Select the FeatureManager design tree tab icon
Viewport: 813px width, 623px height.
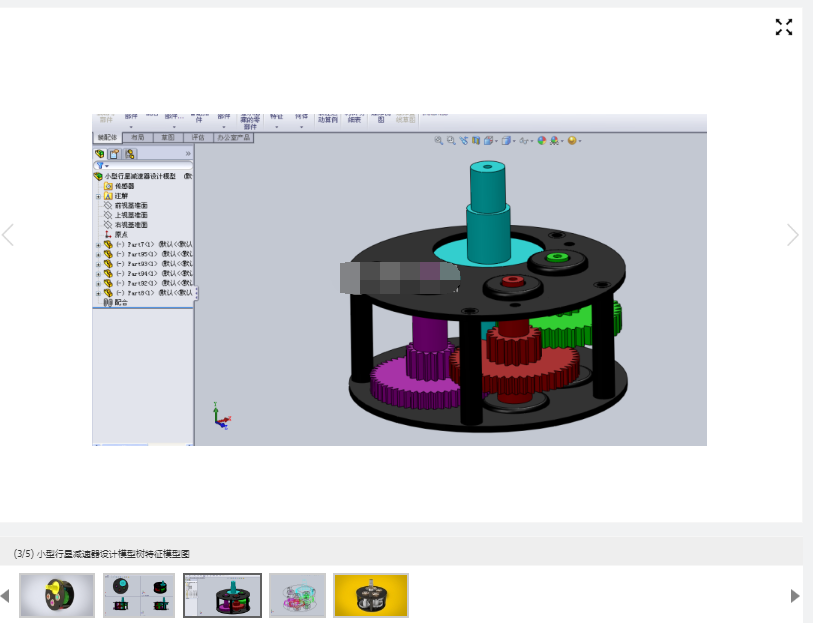point(100,154)
